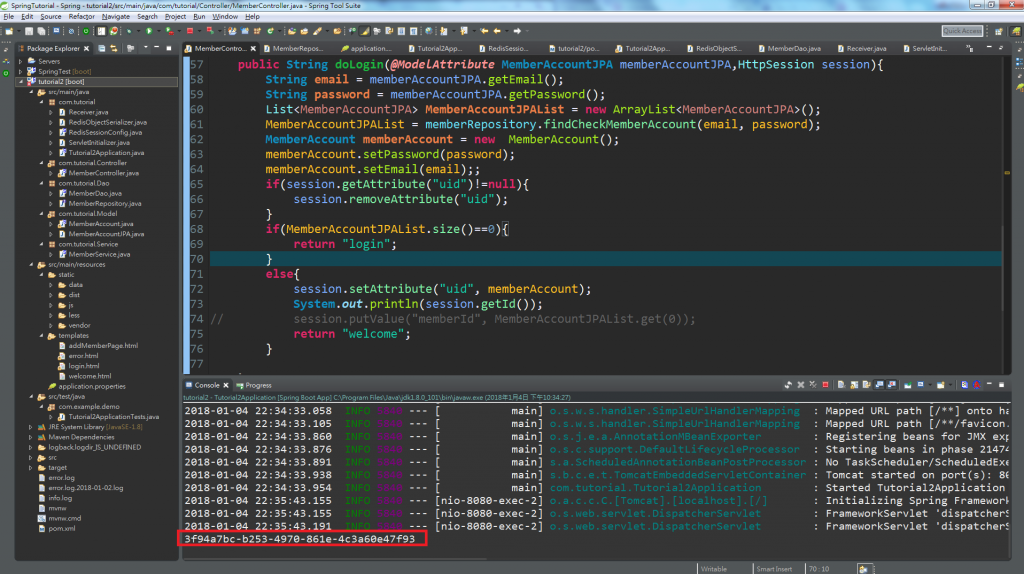The width and height of the screenshot is (1024, 574).
Task: Open the Refactor menu
Action: click(82, 16)
